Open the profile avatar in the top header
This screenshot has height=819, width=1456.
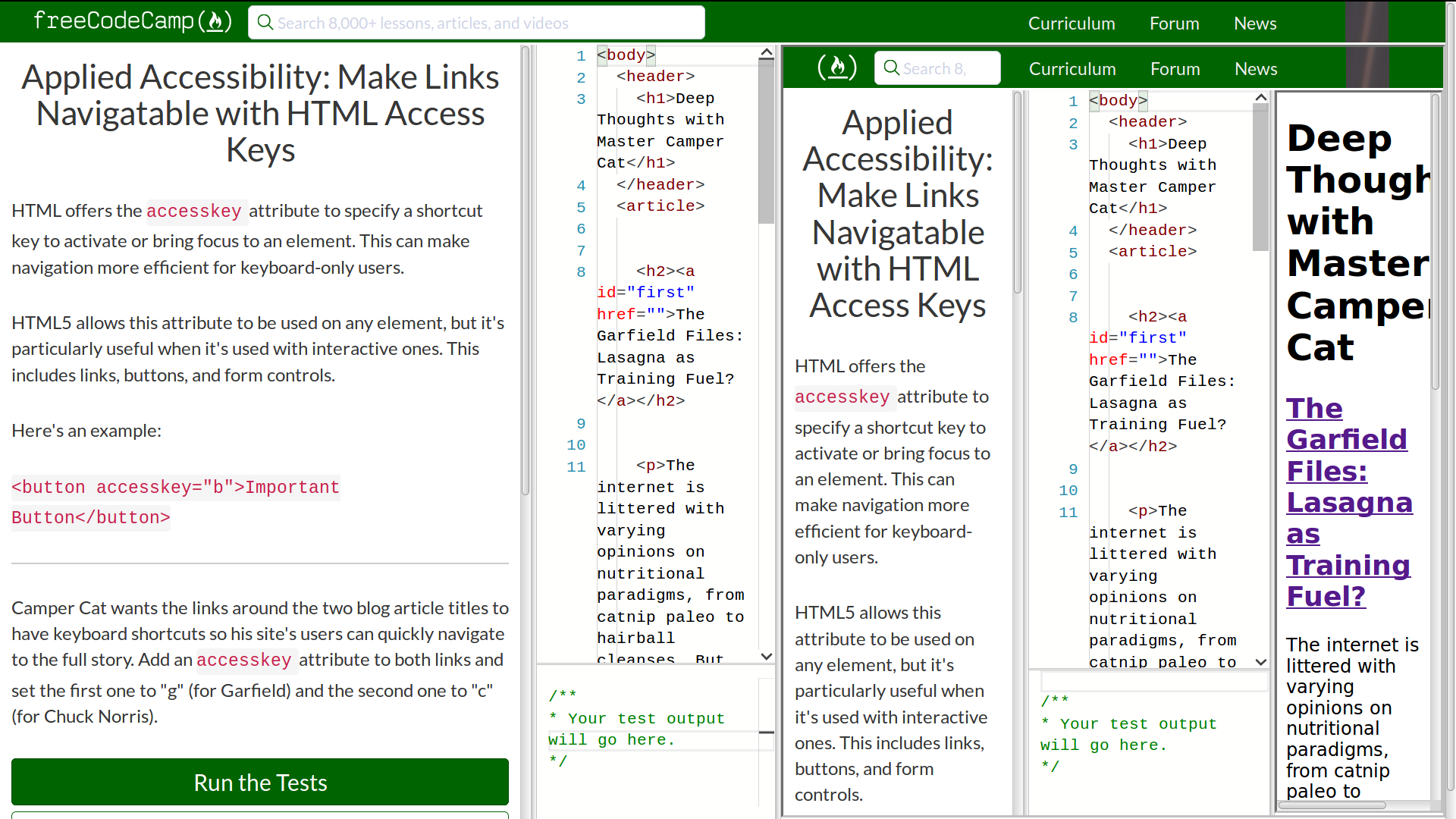pyautogui.click(x=1367, y=22)
